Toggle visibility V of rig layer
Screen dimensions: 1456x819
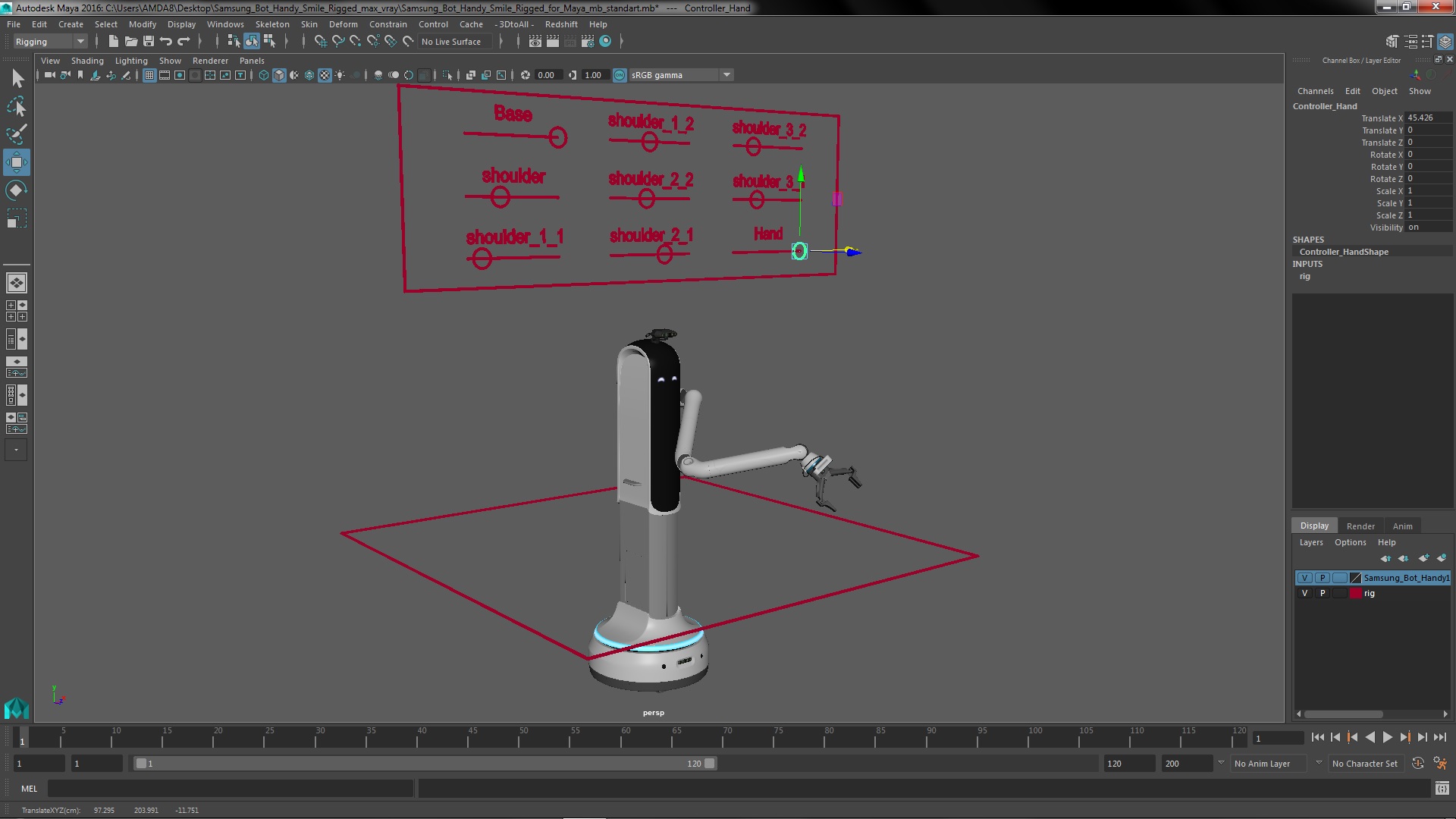pyautogui.click(x=1304, y=593)
